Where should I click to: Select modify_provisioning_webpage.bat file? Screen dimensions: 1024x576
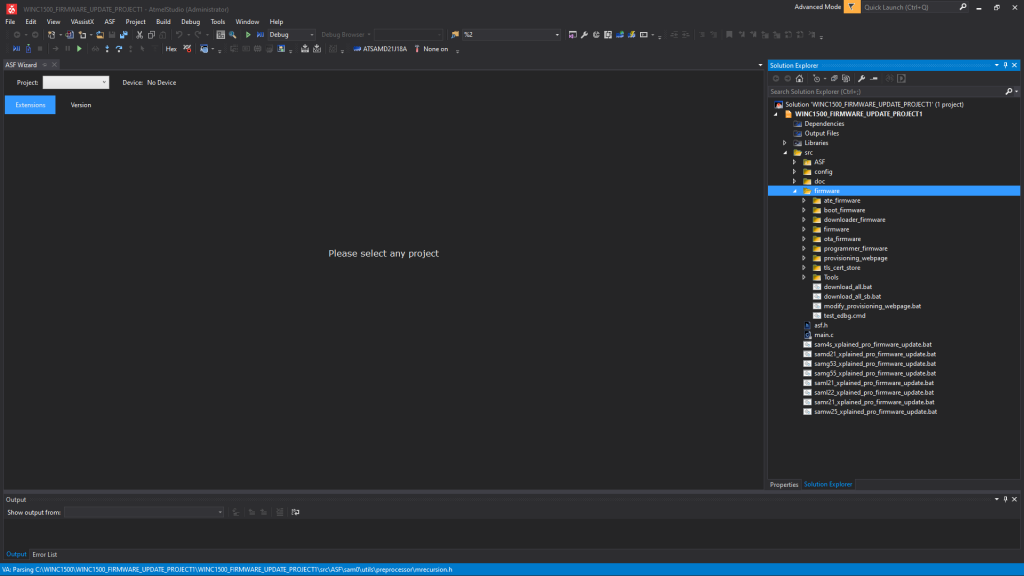click(872, 306)
